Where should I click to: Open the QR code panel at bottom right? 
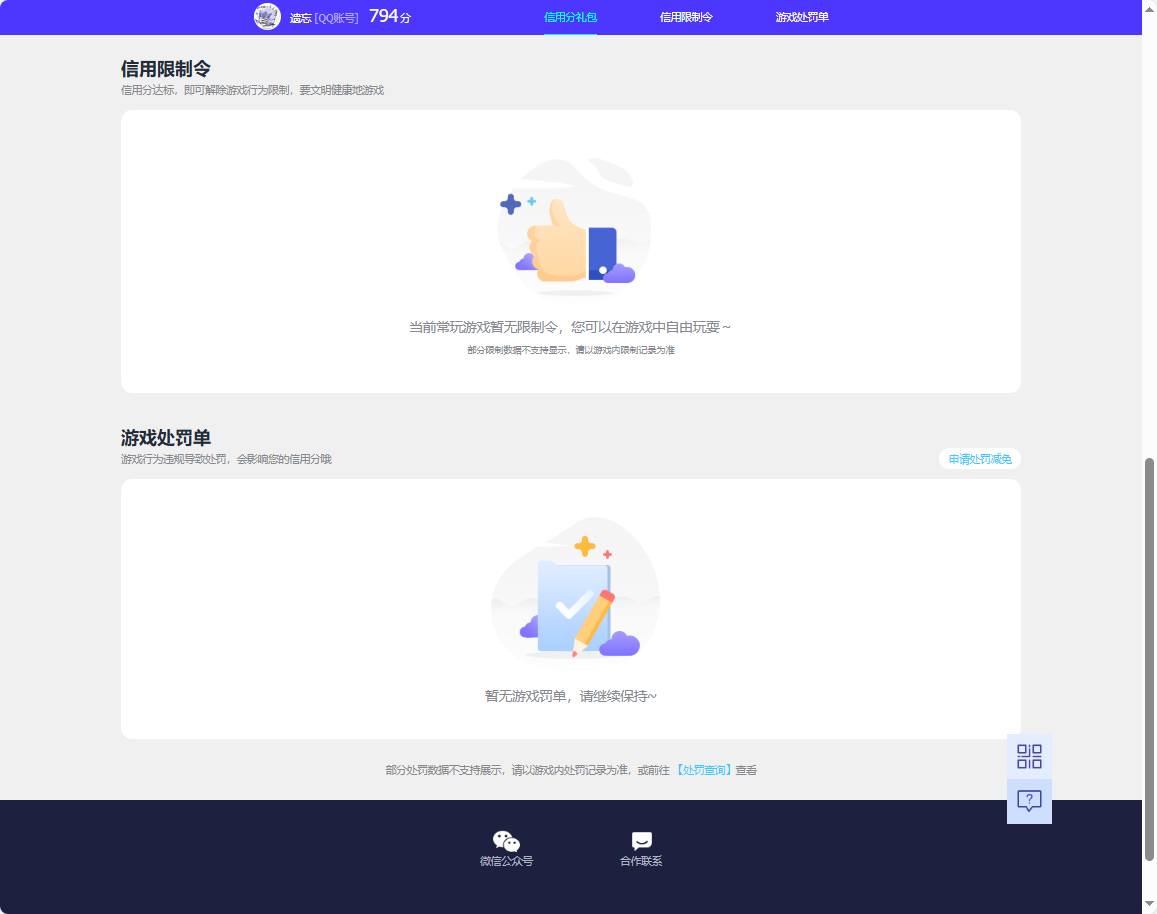point(1029,758)
